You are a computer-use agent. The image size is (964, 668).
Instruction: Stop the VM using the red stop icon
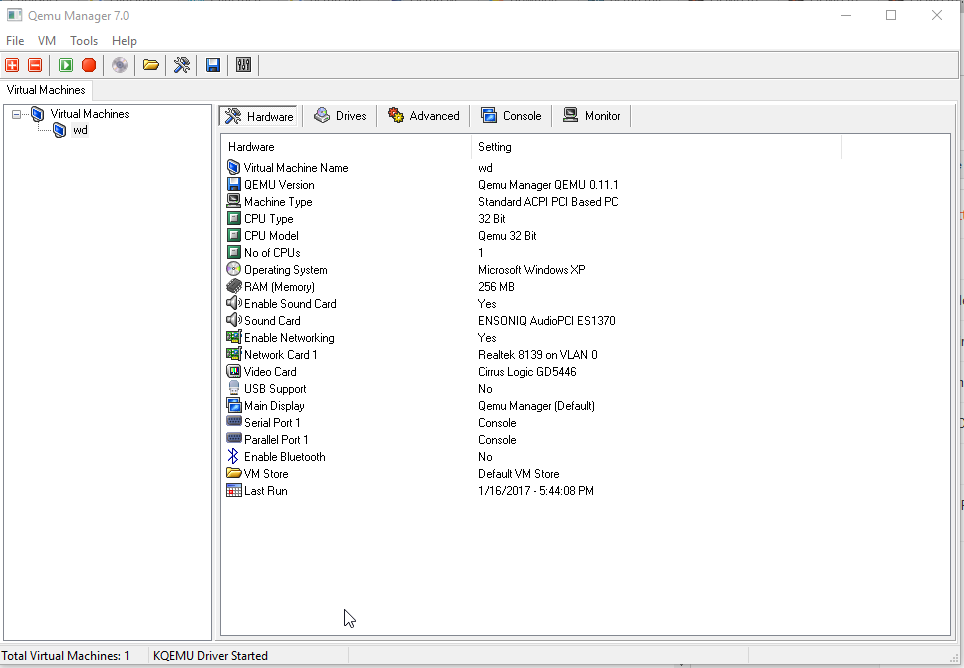click(x=88, y=64)
